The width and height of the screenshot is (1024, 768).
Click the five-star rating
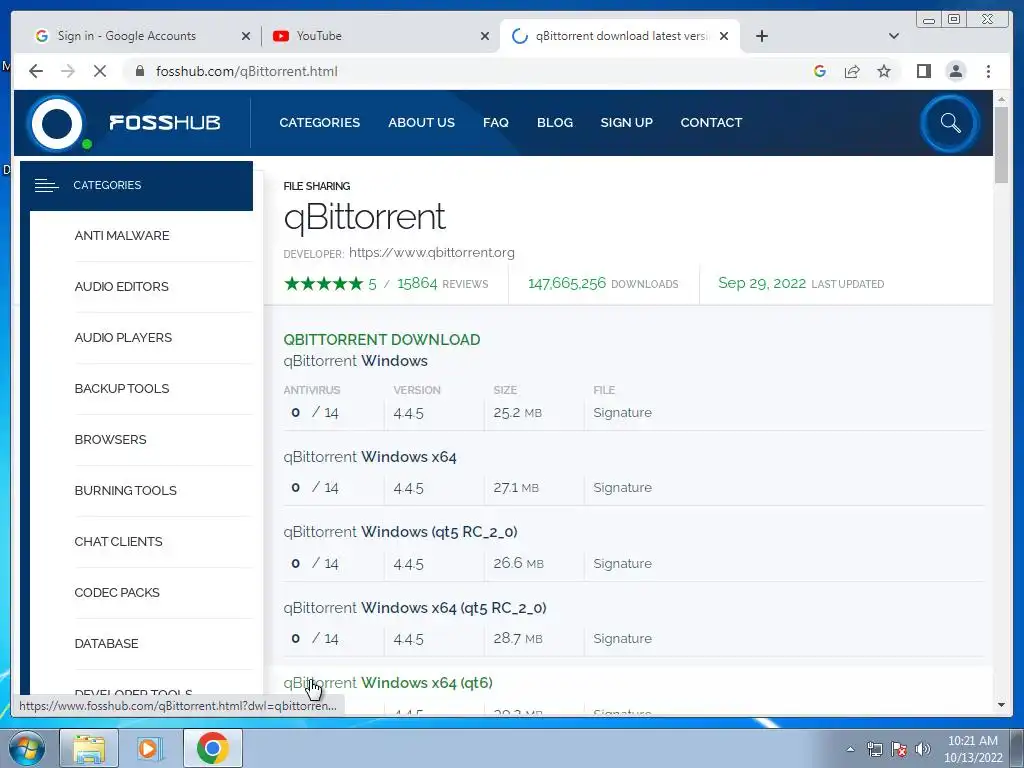pyautogui.click(x=323, y=283)
